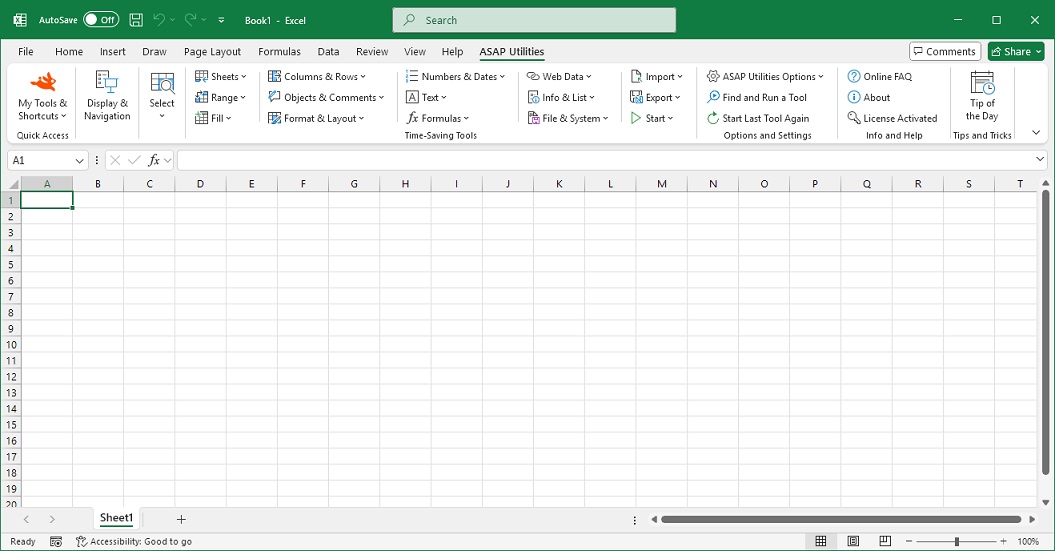
Task: Click the Redo button
Action: click(190, 20)
